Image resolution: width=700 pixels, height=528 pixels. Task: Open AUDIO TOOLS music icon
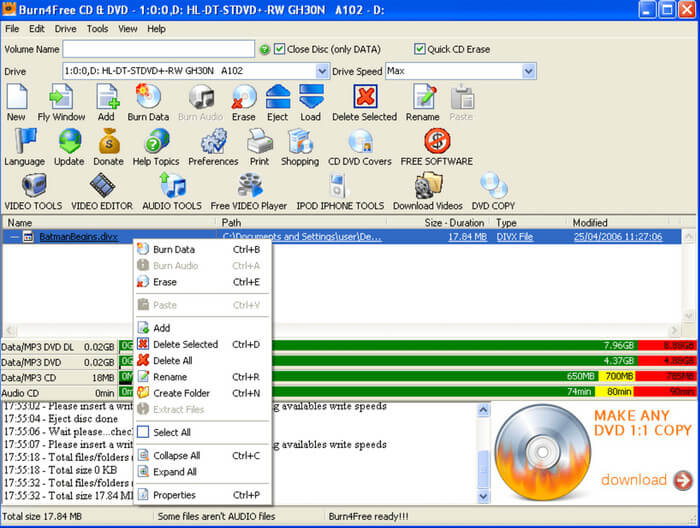point(173,185)
